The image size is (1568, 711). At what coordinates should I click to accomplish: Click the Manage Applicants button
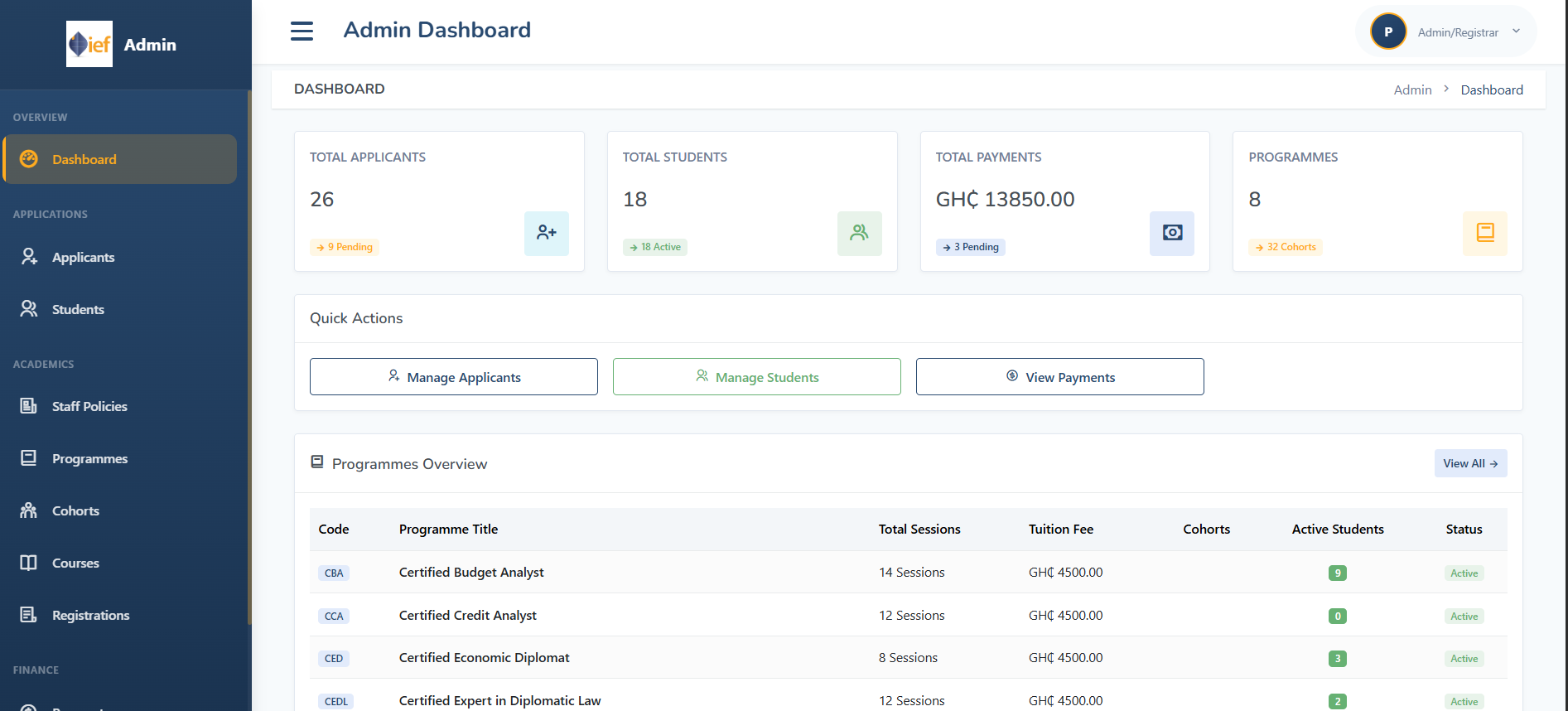pyautogui.click(x=453, y=377)
